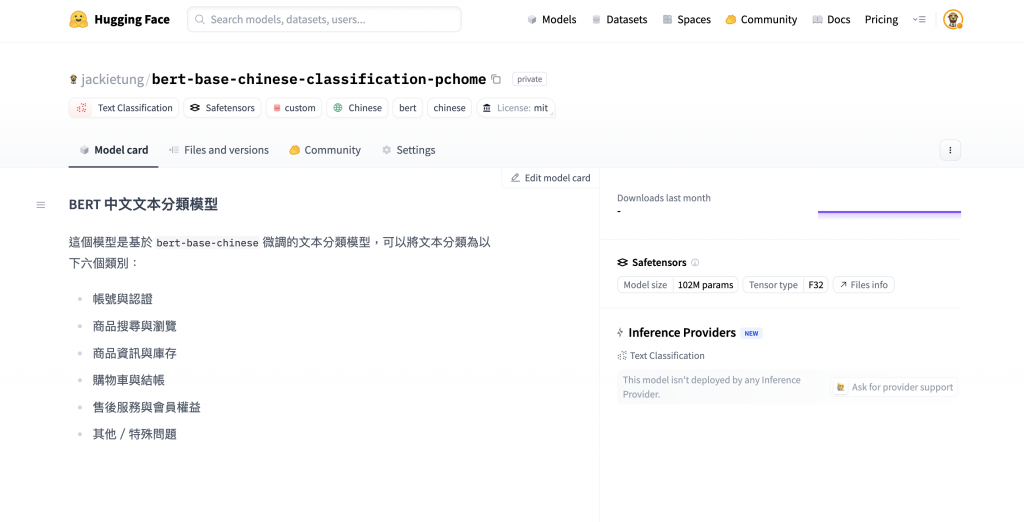Open table of contents hamburger icon

(40, 205)
